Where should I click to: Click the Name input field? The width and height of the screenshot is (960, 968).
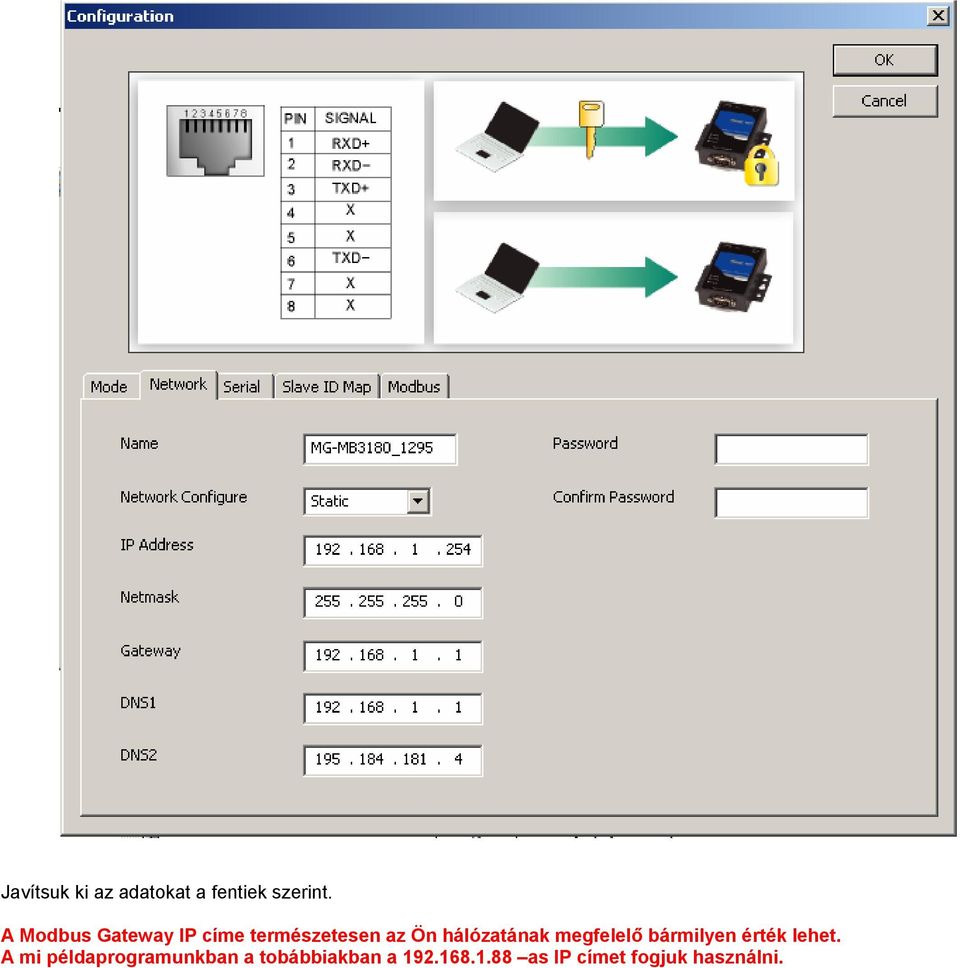tap(380, 448)
